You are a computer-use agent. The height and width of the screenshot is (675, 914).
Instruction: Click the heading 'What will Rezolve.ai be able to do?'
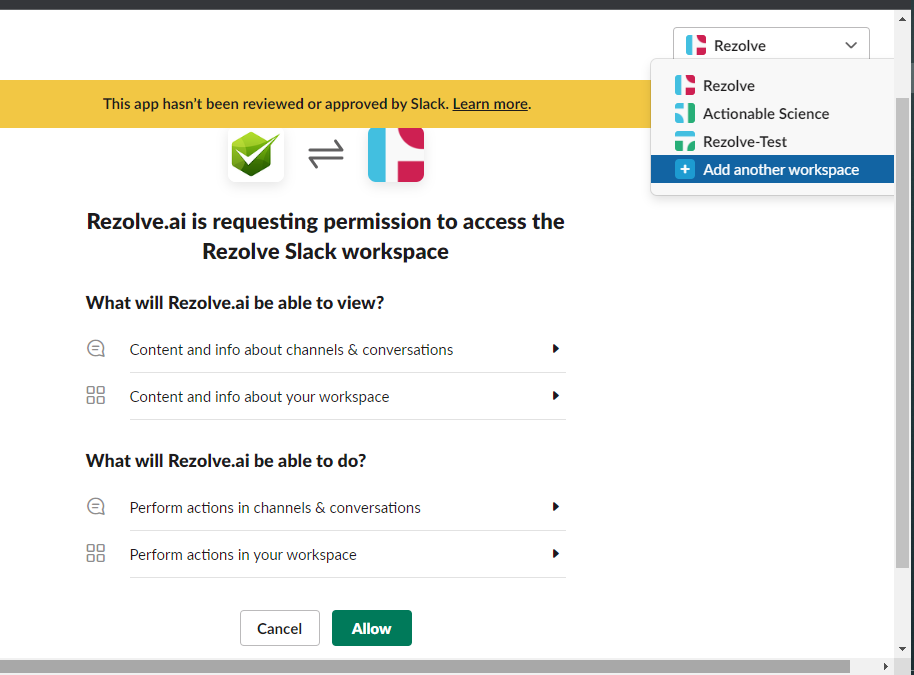[226, 460]
